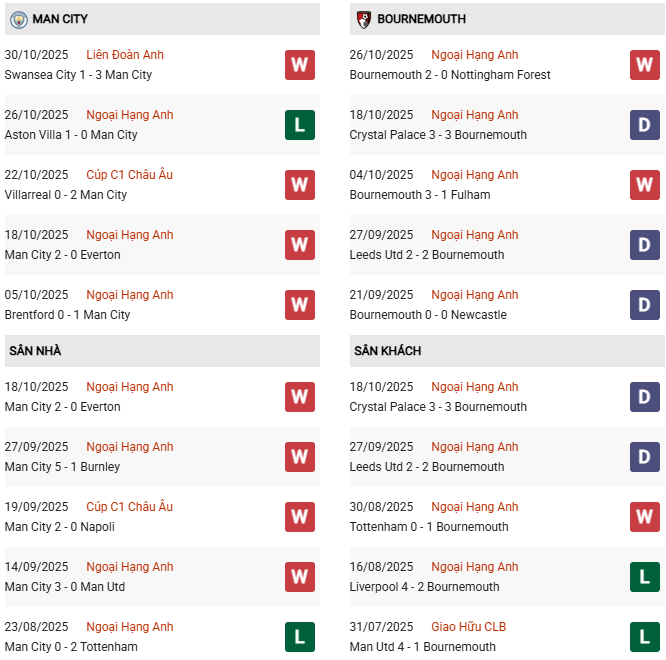Select the SÂN KHÁCH section header
Image resolution: width=666 pixels, height=660 pixels.
[388, 351]
